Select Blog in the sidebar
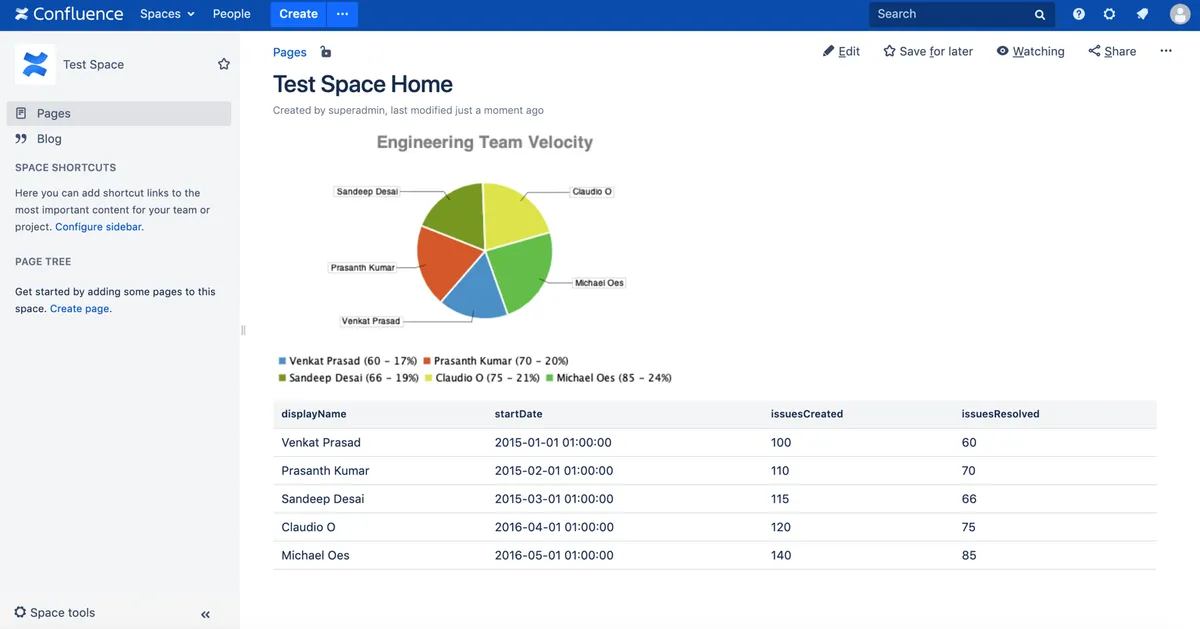The width and height of the screenshot is (1200, 629). click(119, 139)
